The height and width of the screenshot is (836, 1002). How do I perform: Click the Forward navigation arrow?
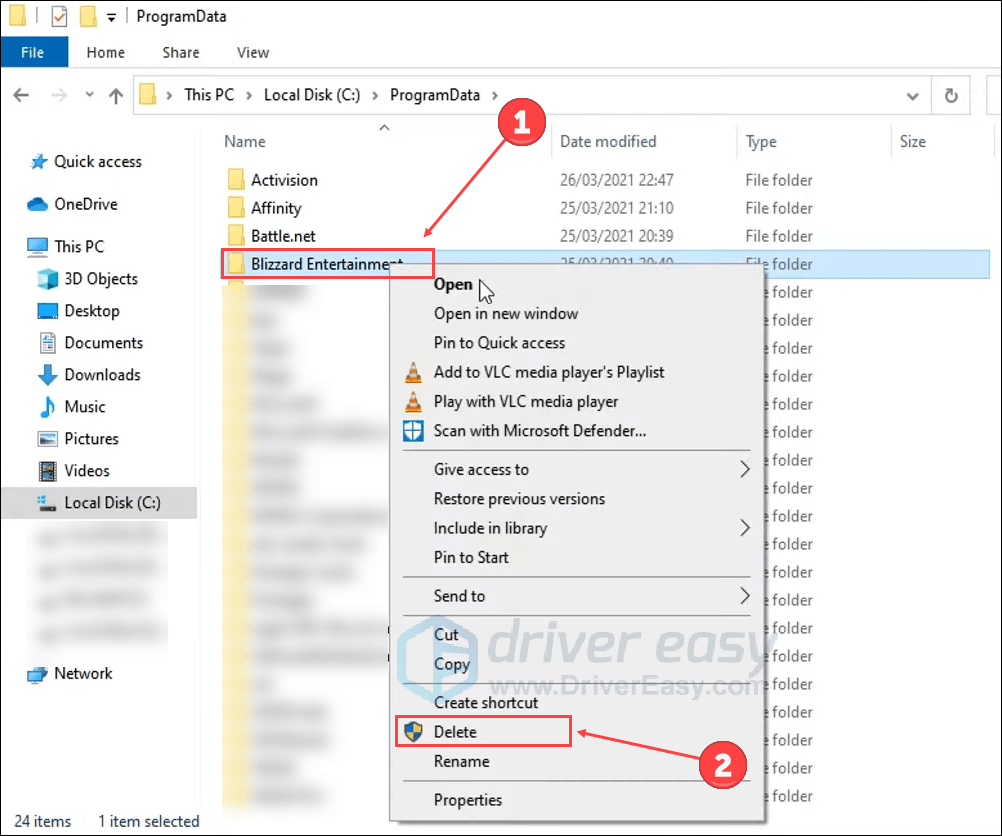59,95
